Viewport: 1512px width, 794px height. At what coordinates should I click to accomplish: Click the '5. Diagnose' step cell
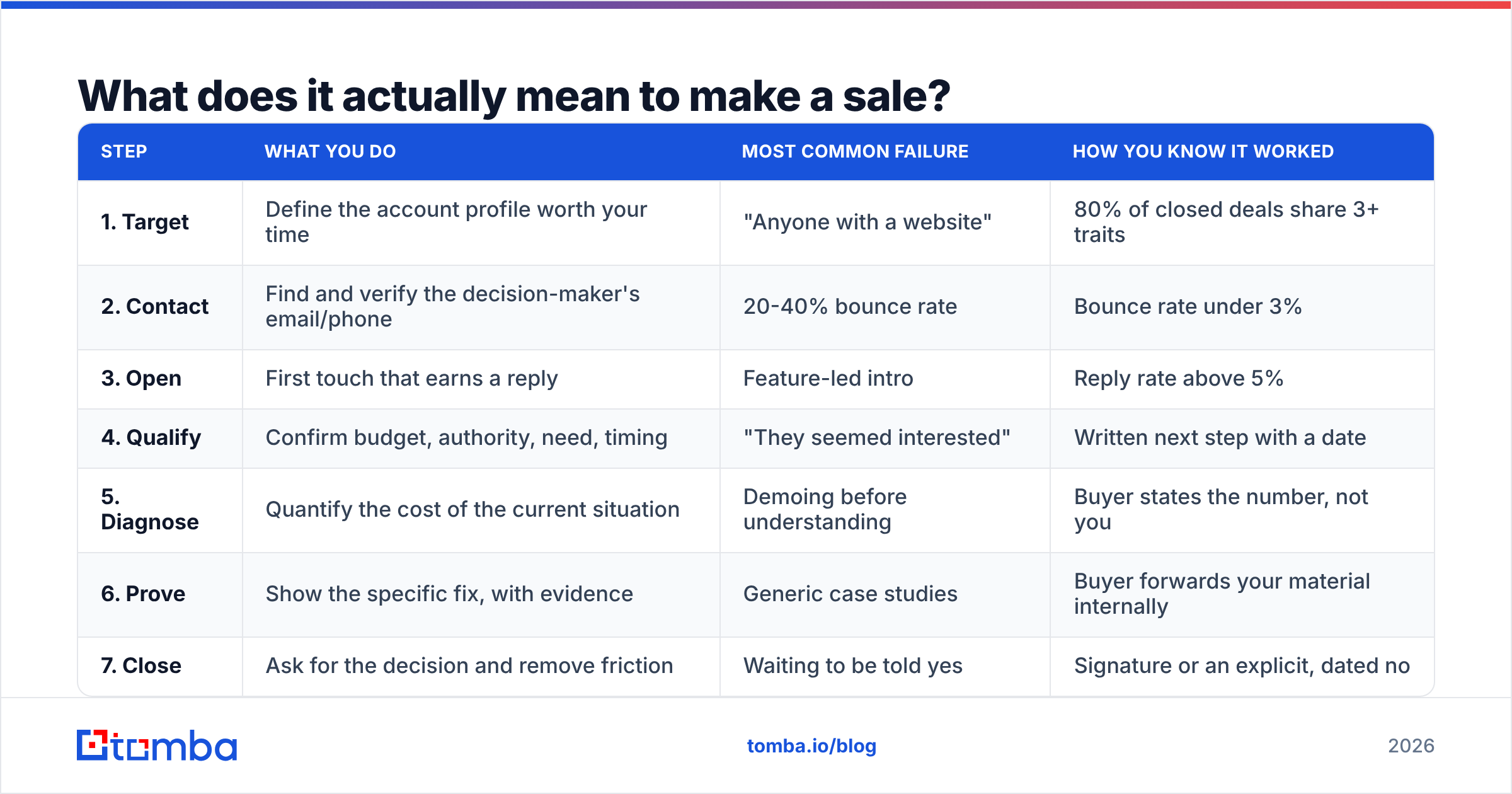click(160, 510)
